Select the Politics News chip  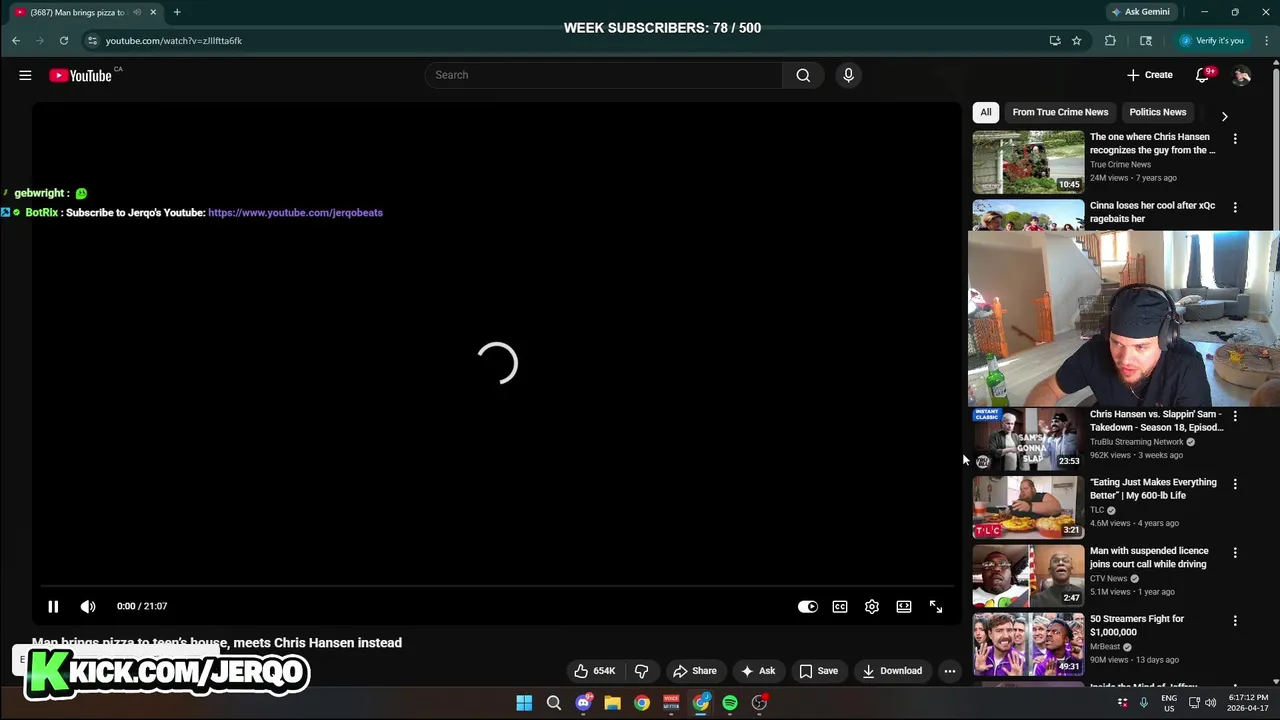click(1157, 112)
